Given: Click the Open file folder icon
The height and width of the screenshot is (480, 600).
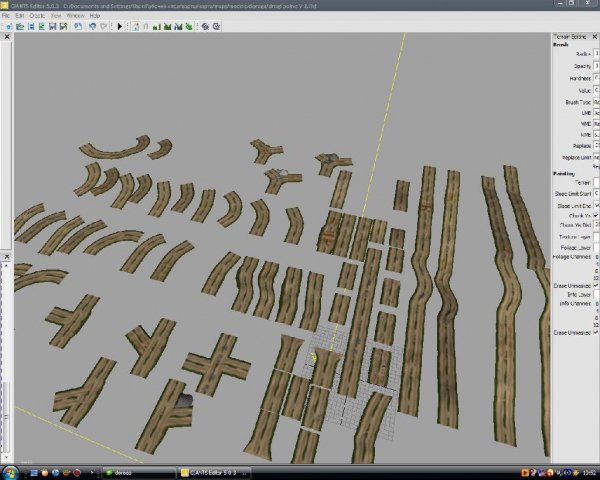Looking at the screenshot, I should tap(20, 26).
